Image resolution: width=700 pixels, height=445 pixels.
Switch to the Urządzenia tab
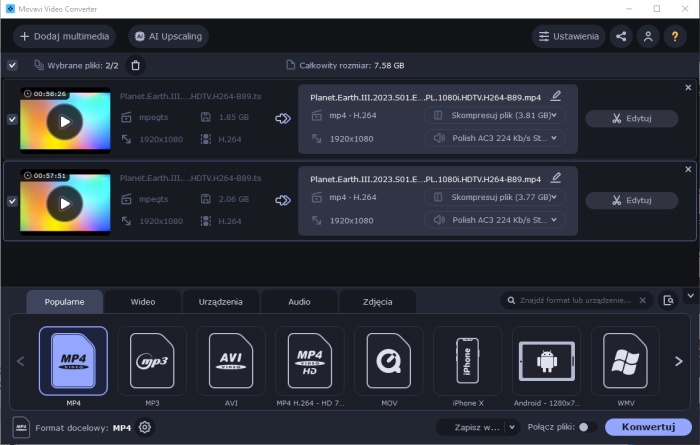(x=221, y=302)
